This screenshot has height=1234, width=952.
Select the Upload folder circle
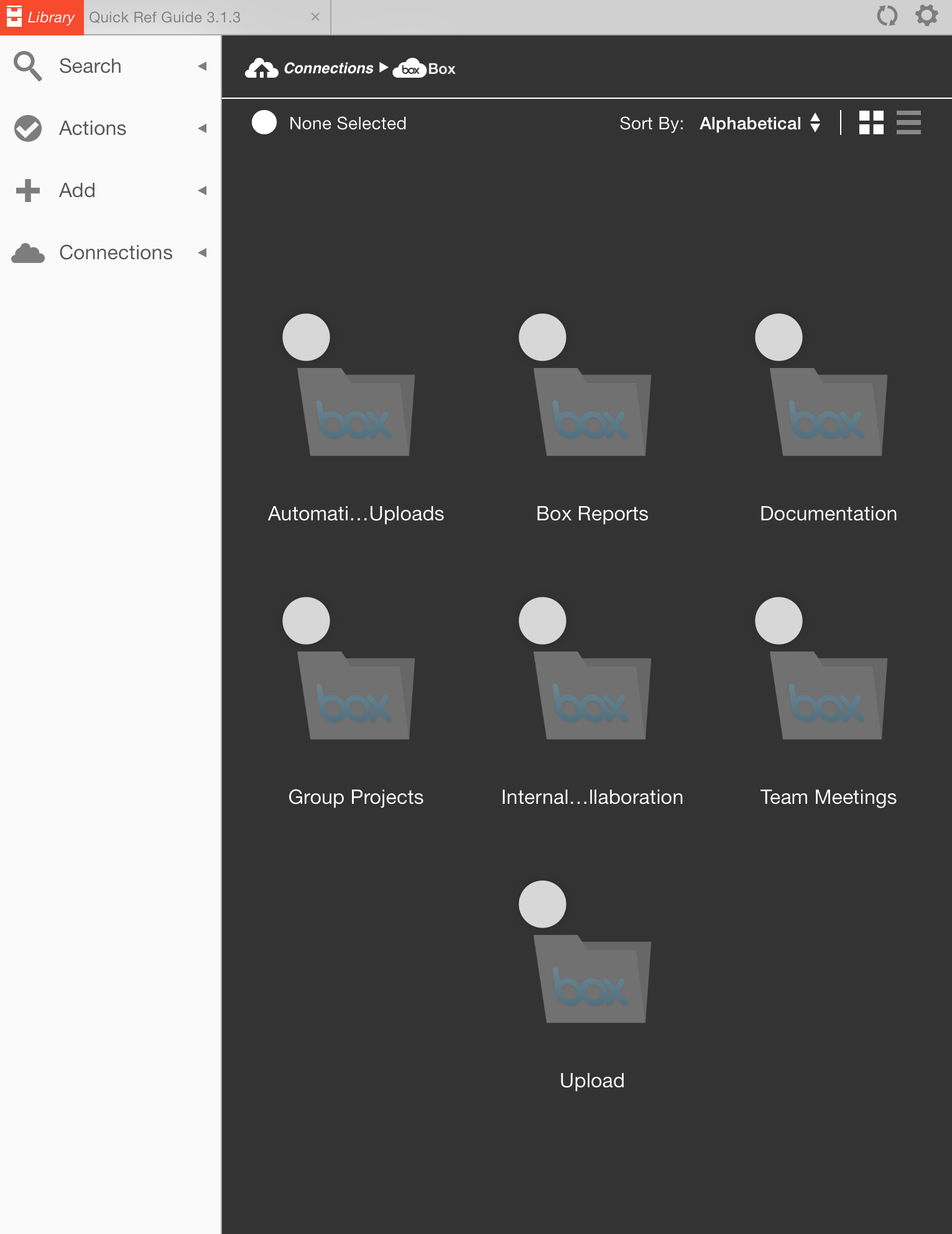(542, 904)
